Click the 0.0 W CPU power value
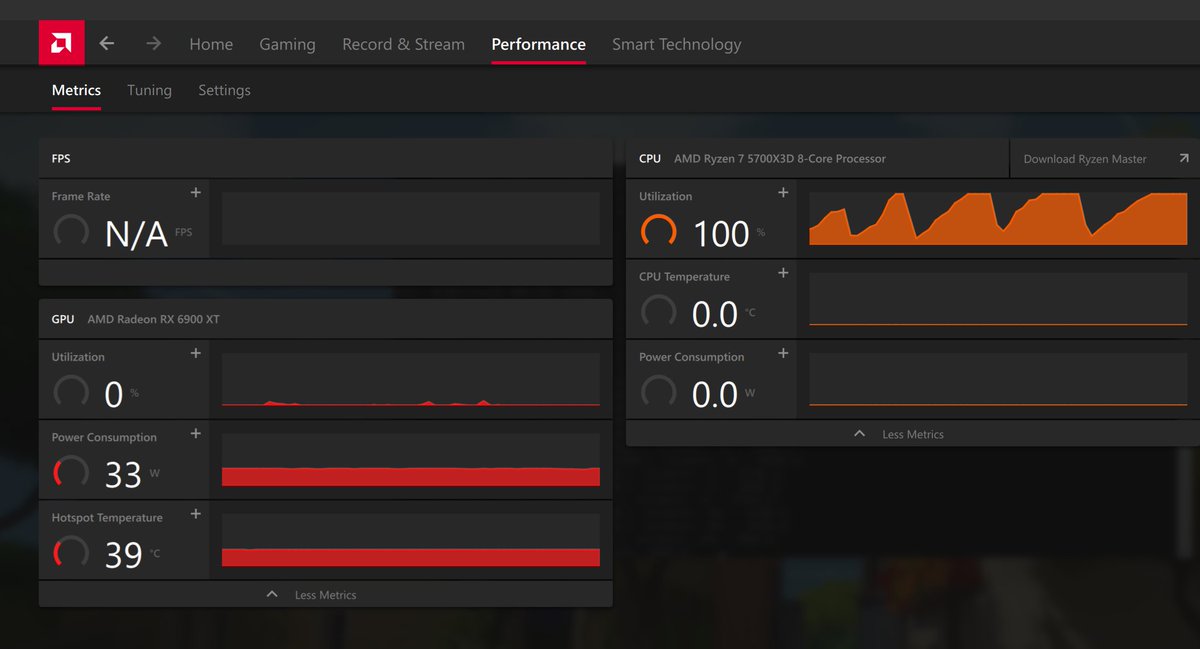The image size is (1200, 649). pos(715,395)
